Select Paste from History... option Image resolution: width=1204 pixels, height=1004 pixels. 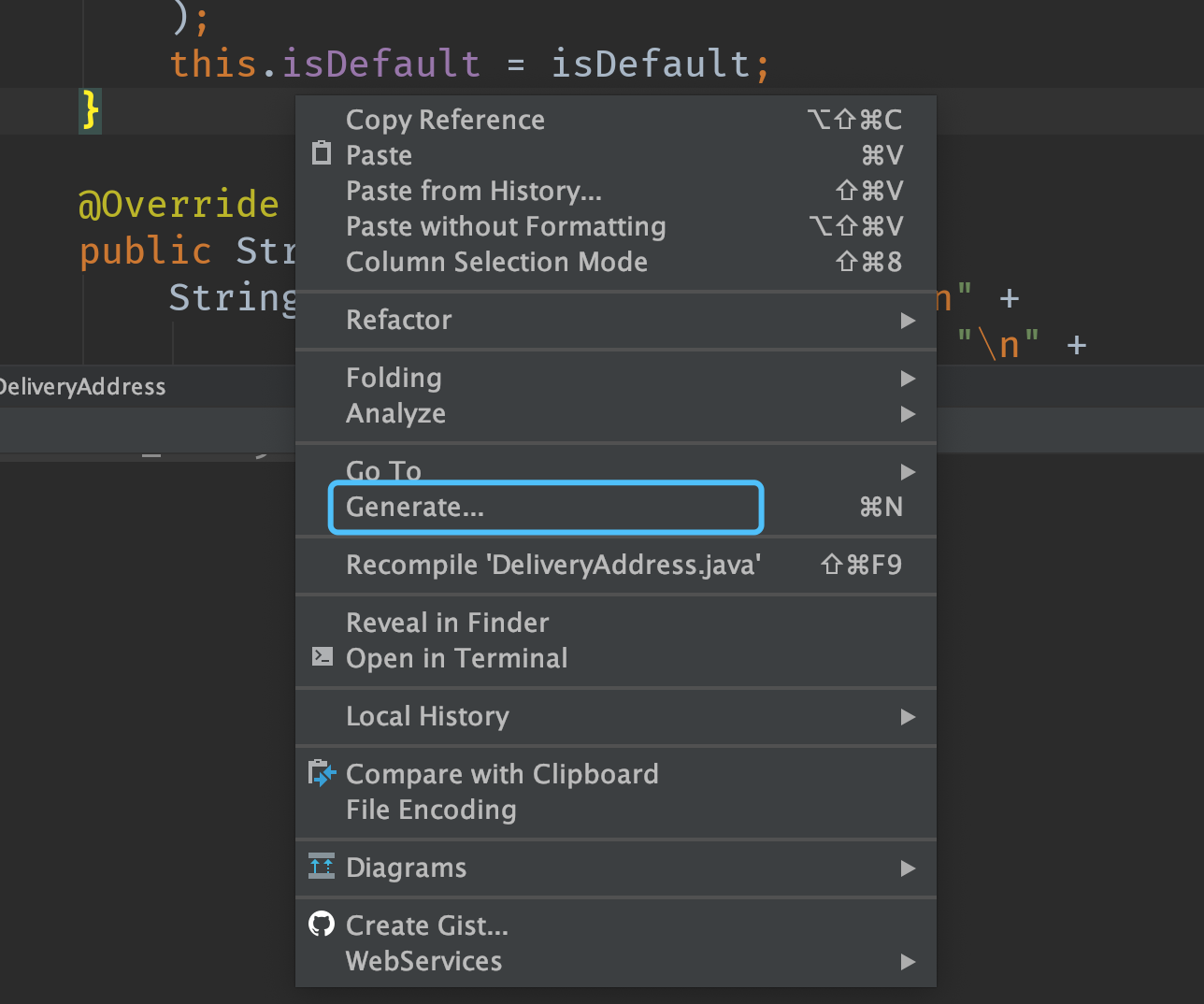(x=474, y=191)
